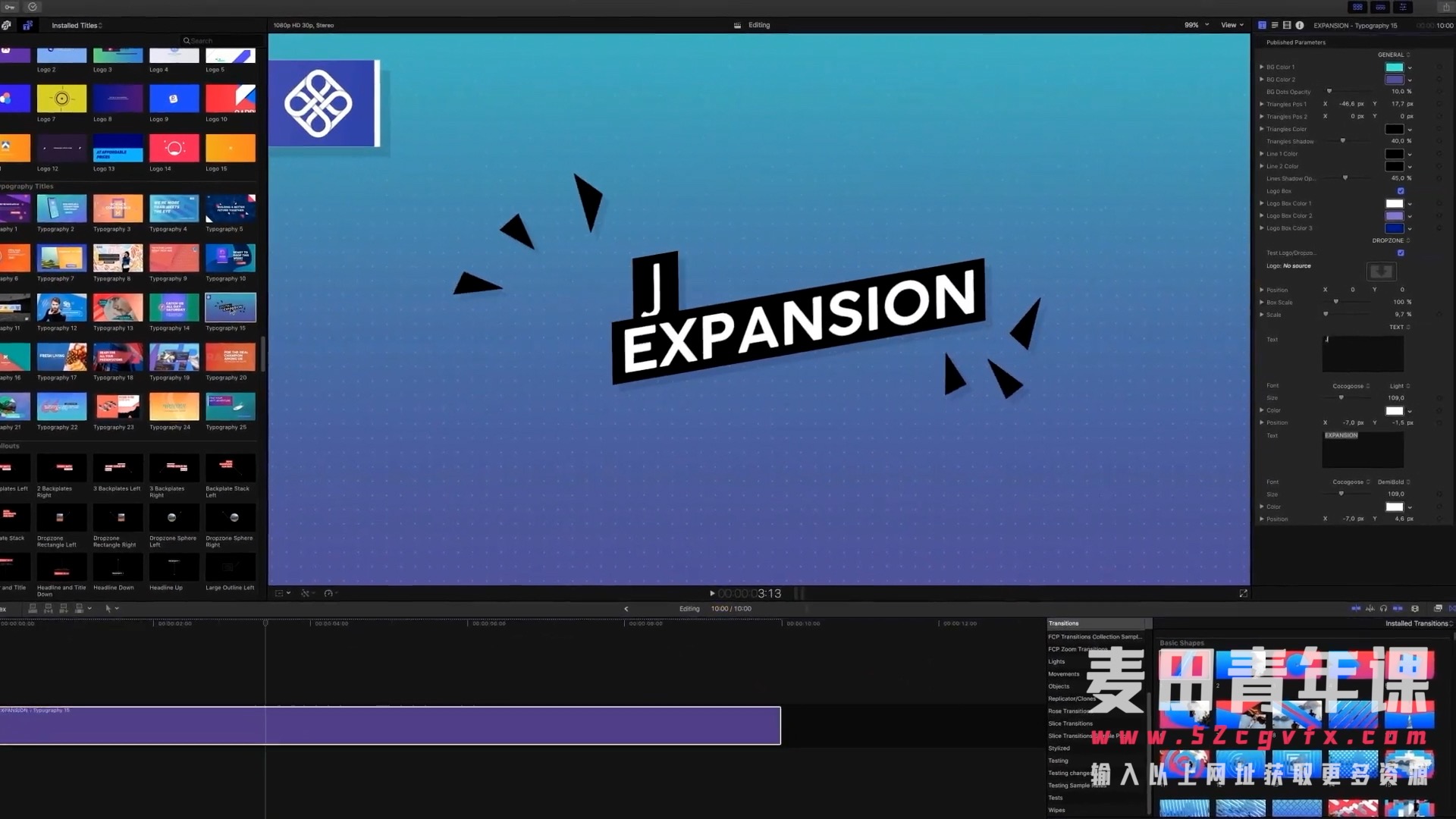Click the Editing workspace label button
Screen dimensions: 1456x819
[x=759, y=24]
